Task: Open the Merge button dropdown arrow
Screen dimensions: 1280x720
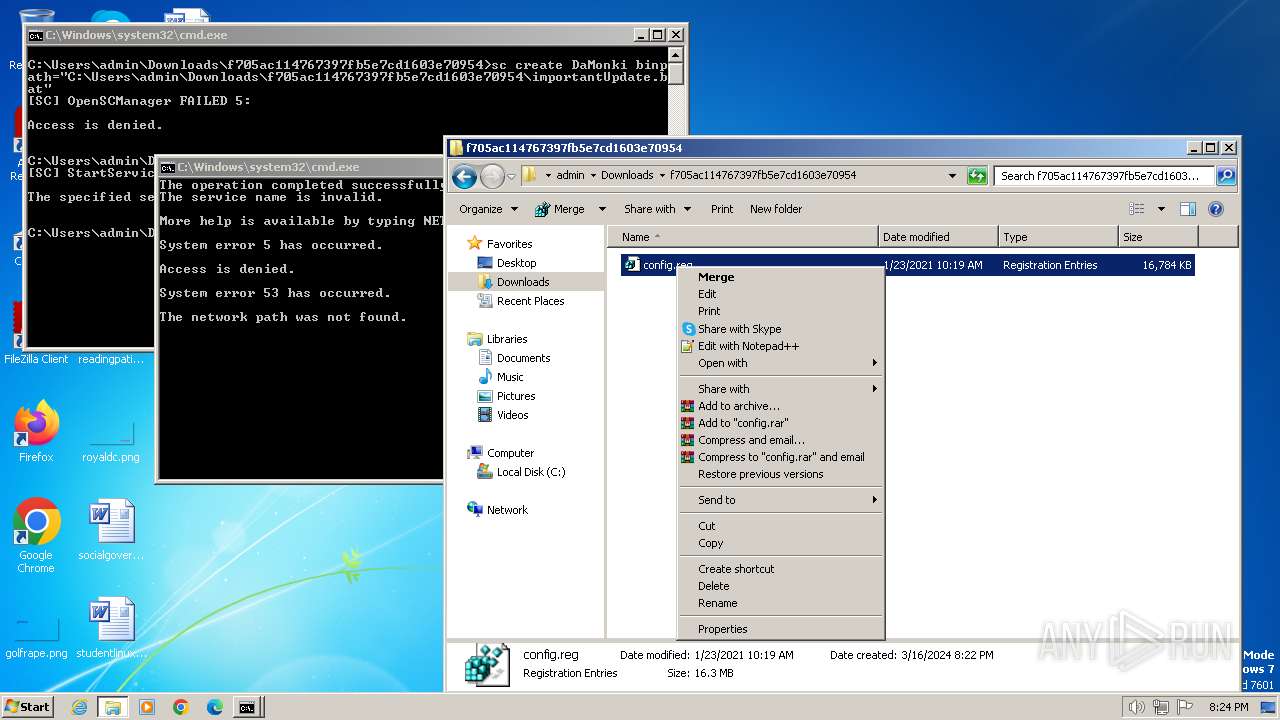Action: tap(602, 209)
